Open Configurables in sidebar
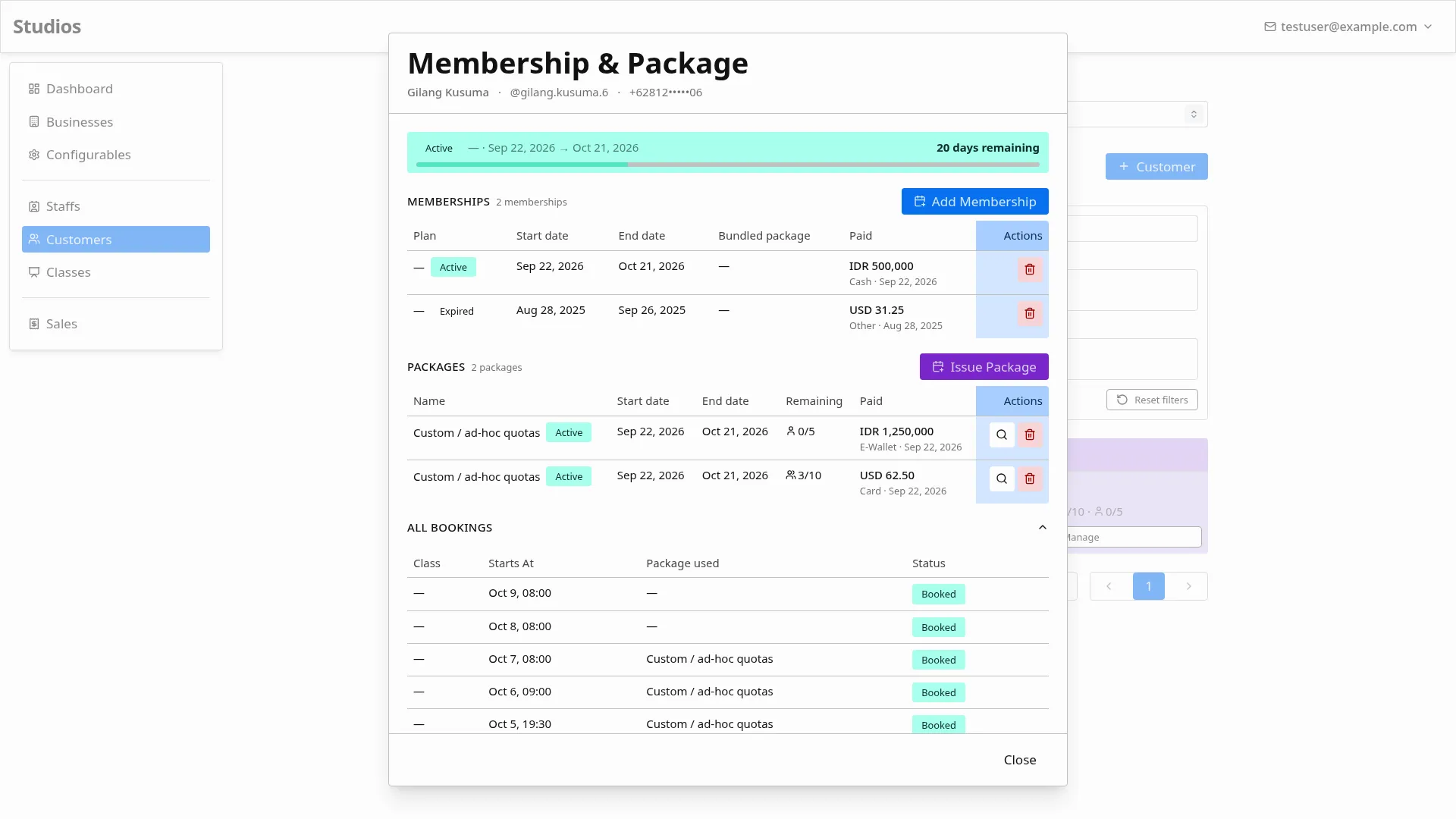The image size is (1456, 819). coord(116,155)
